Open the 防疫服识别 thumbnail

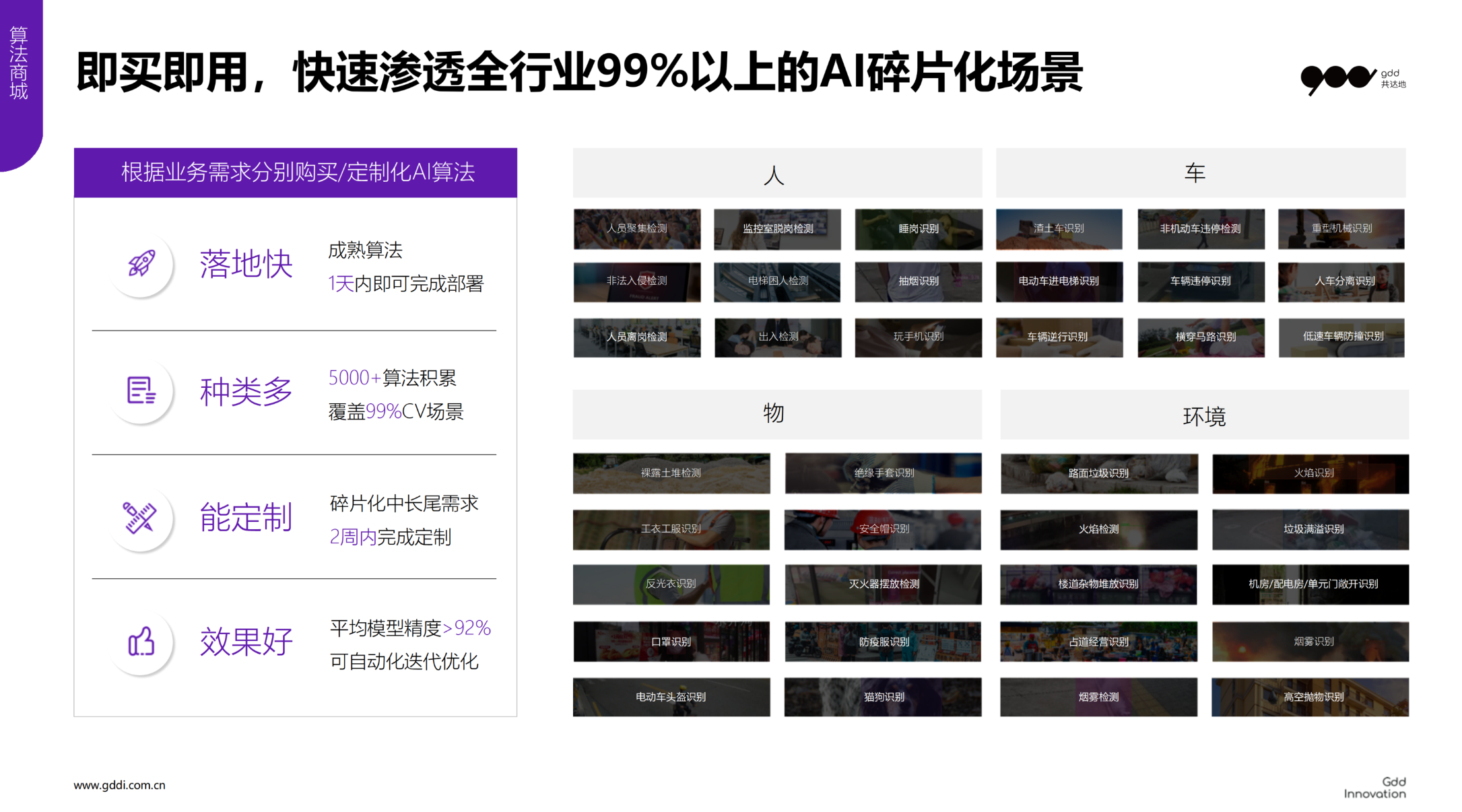883,642
